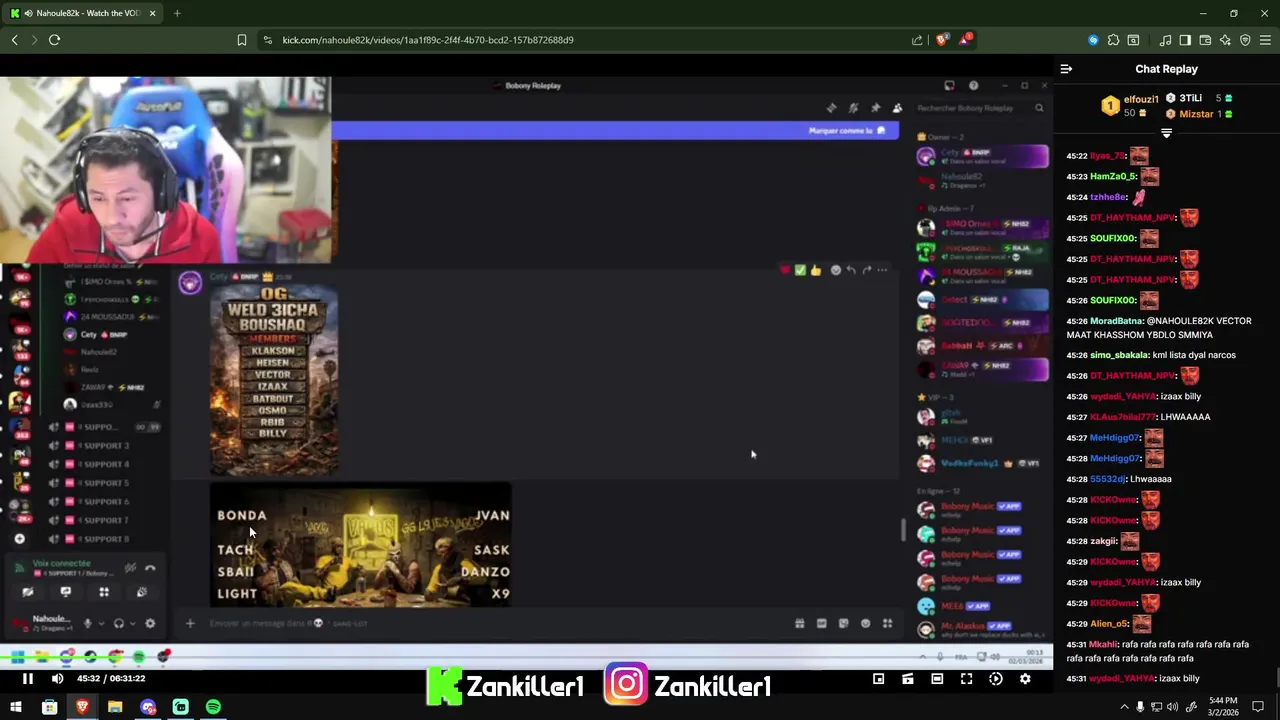Click the username ilyas_75 in chat

(x=1108, y=156)
